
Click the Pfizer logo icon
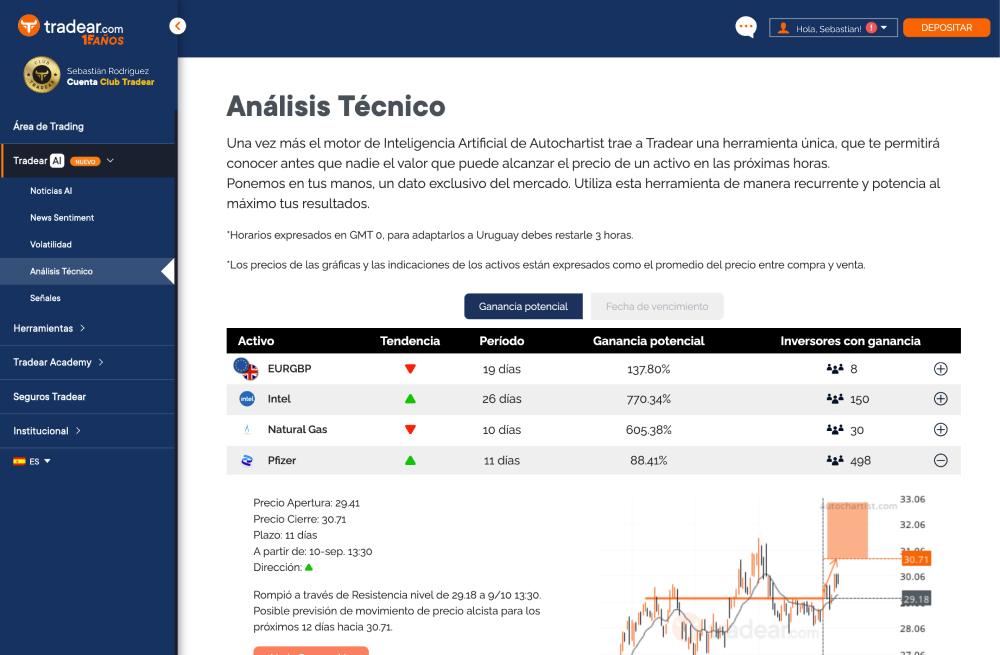tap(247, 460)
